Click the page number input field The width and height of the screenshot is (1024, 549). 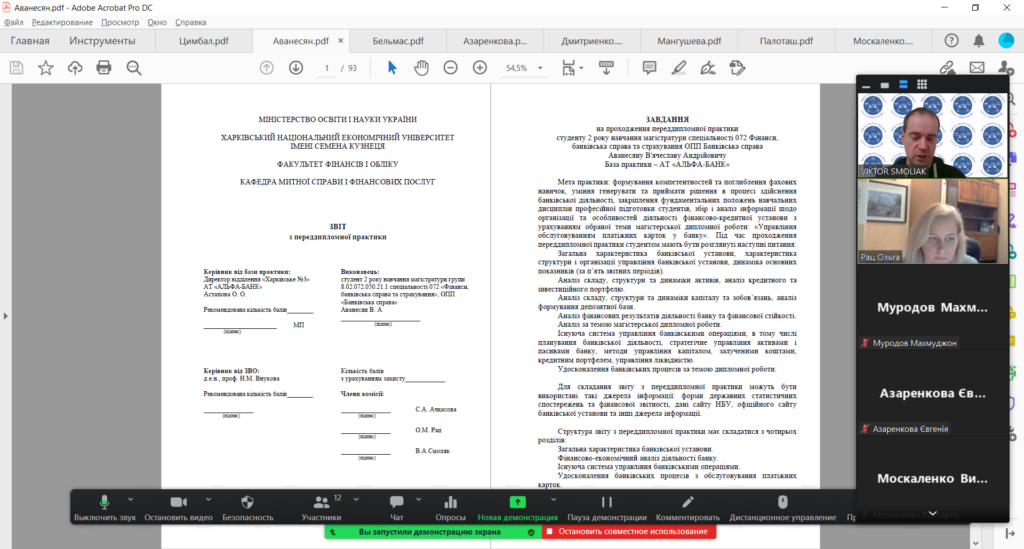click(x=327, y=68)
